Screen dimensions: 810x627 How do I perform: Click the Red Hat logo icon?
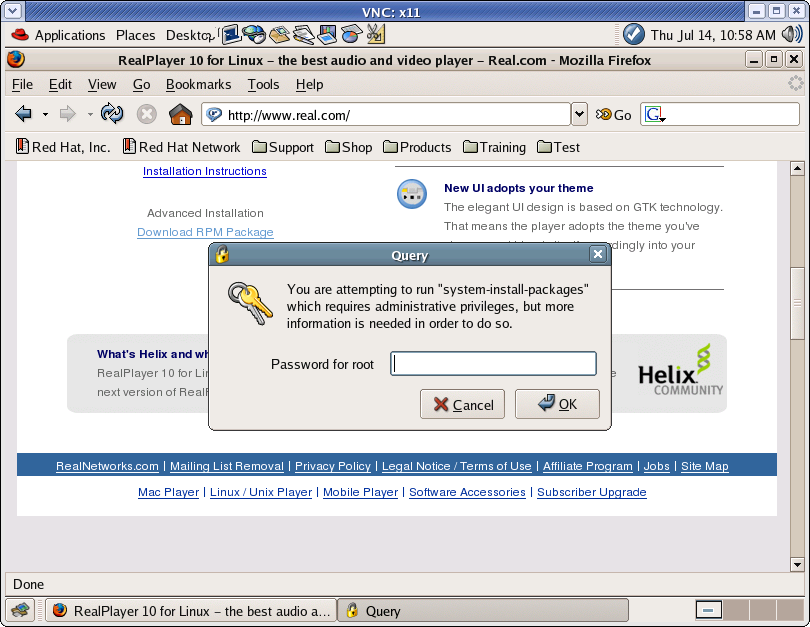(20, 35)
